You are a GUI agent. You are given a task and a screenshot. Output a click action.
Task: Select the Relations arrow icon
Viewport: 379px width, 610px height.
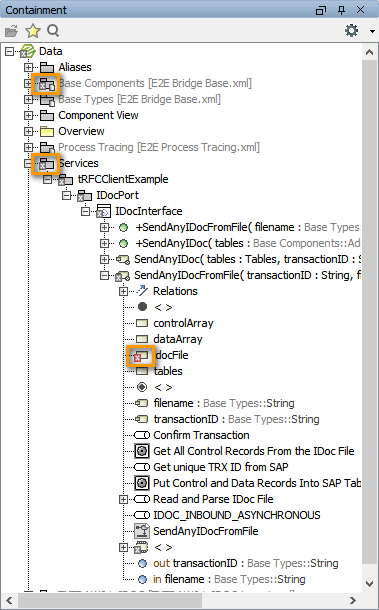pos(143,291)
